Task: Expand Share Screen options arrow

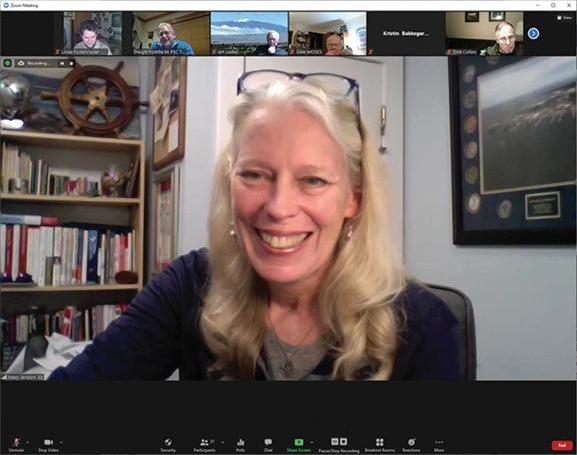Action: tap(312, 442)
